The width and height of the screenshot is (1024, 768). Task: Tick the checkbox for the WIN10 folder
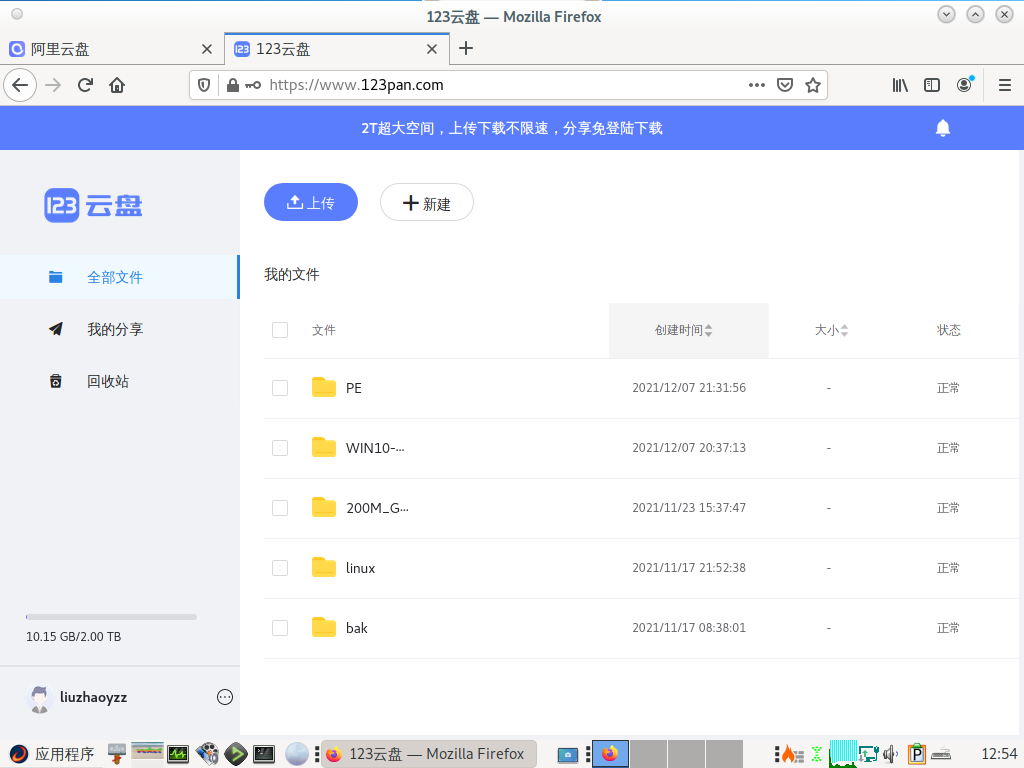280,448
